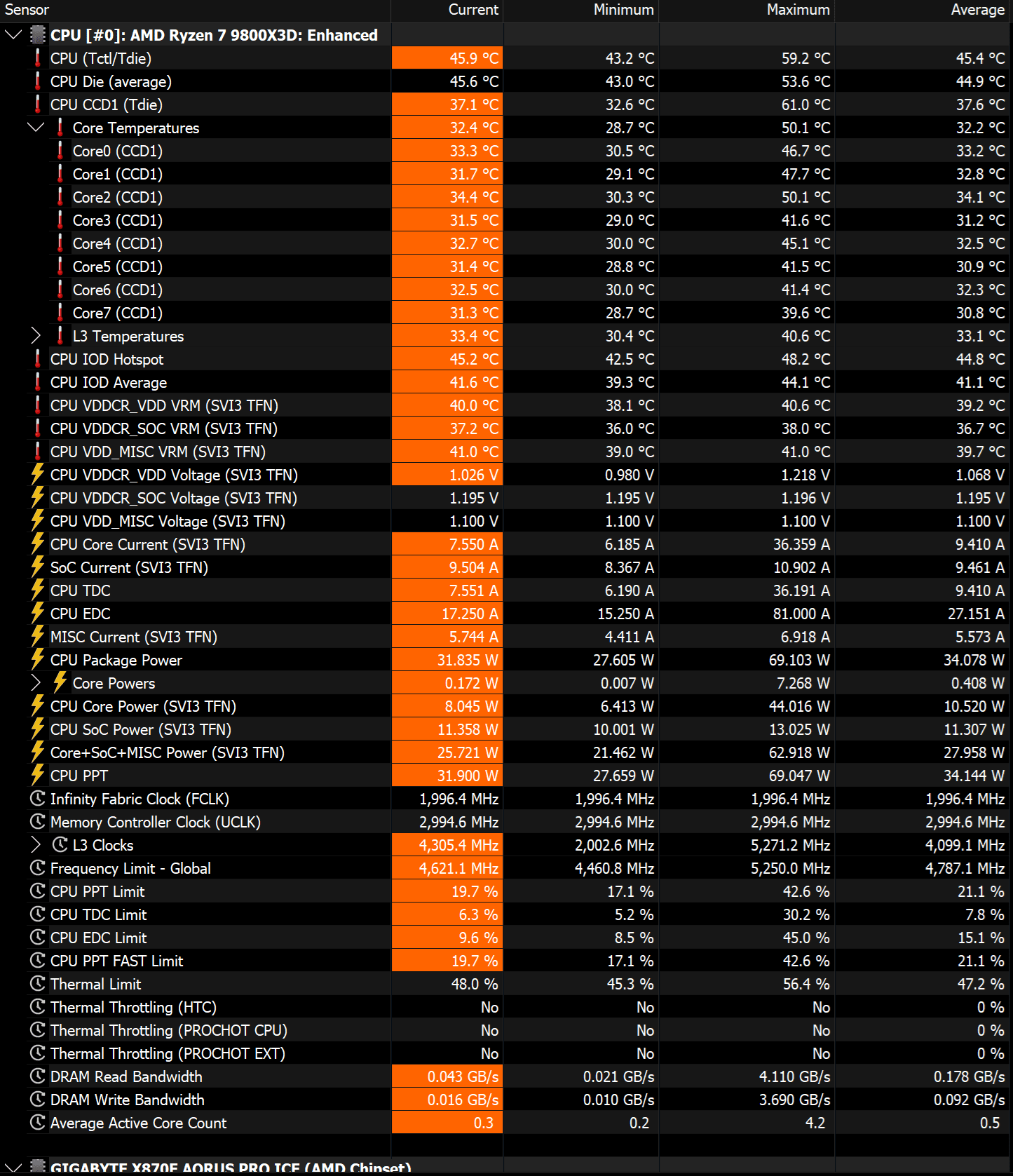This screenshot has height=1176, width=1013.
Task: Click the 4,787.1 MHz average Frequency Limit value
Action: 965,868
